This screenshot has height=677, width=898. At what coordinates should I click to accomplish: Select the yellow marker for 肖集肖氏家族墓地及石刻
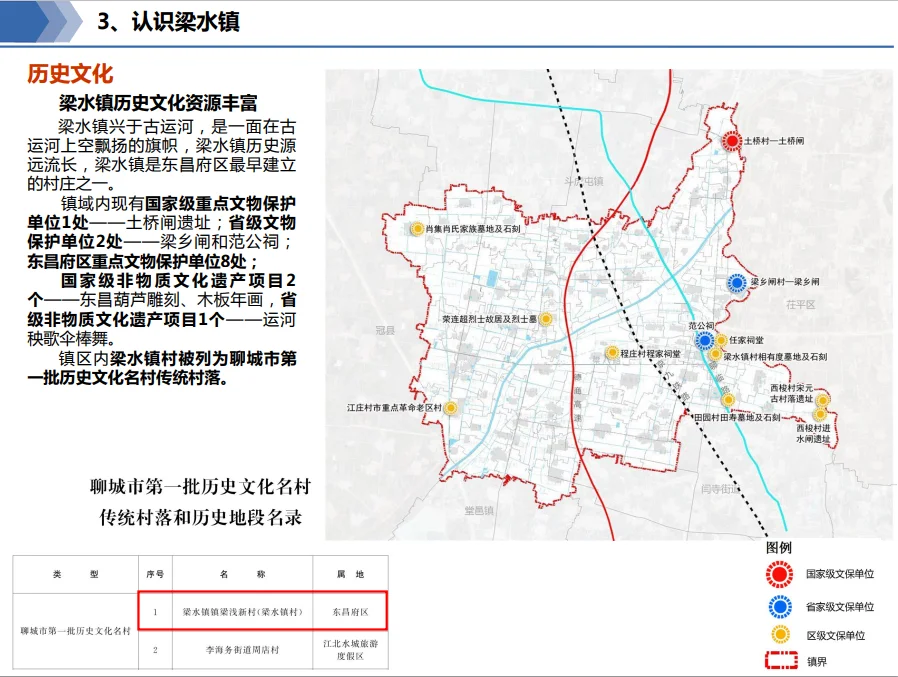point(416,229)
